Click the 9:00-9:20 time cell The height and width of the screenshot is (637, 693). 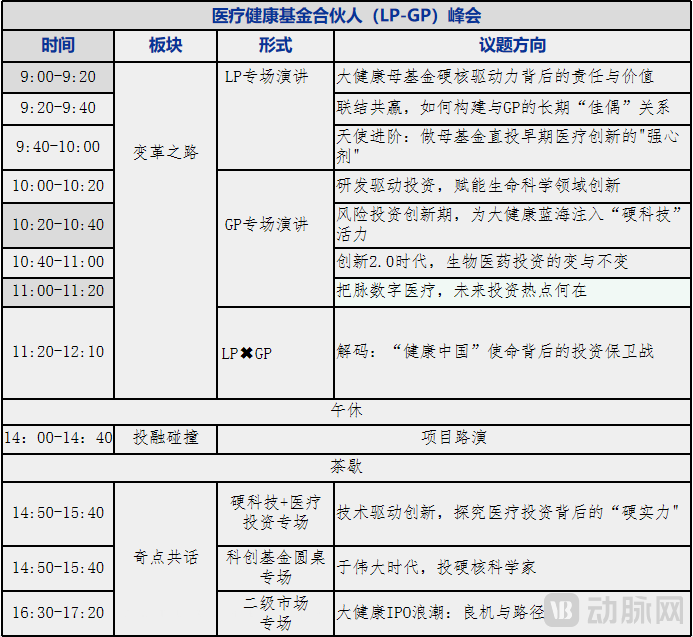tap(58, 77)
